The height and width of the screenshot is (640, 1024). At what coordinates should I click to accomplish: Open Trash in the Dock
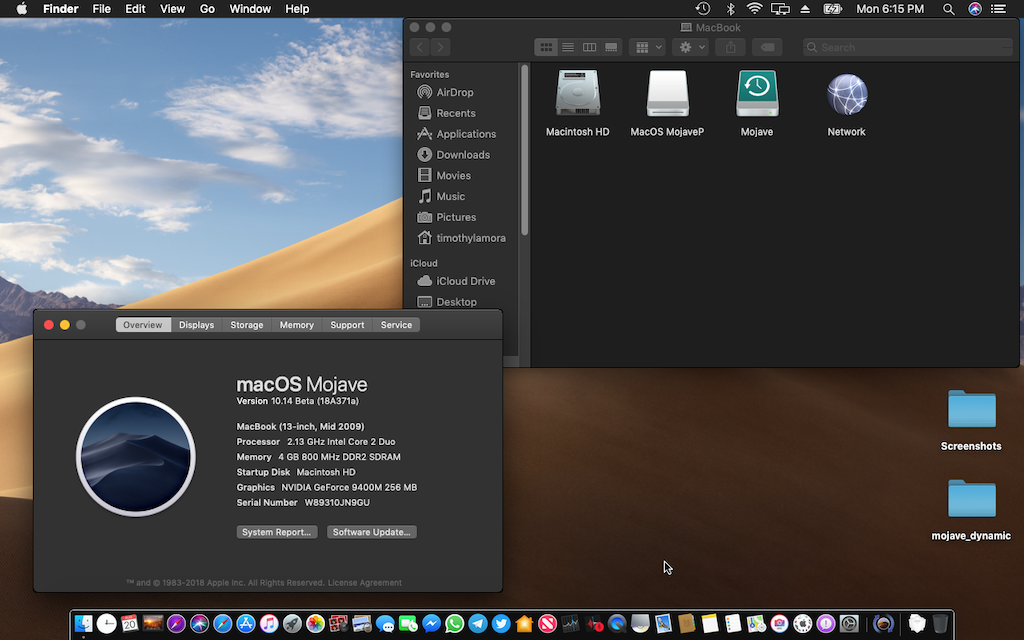point(939,624)
